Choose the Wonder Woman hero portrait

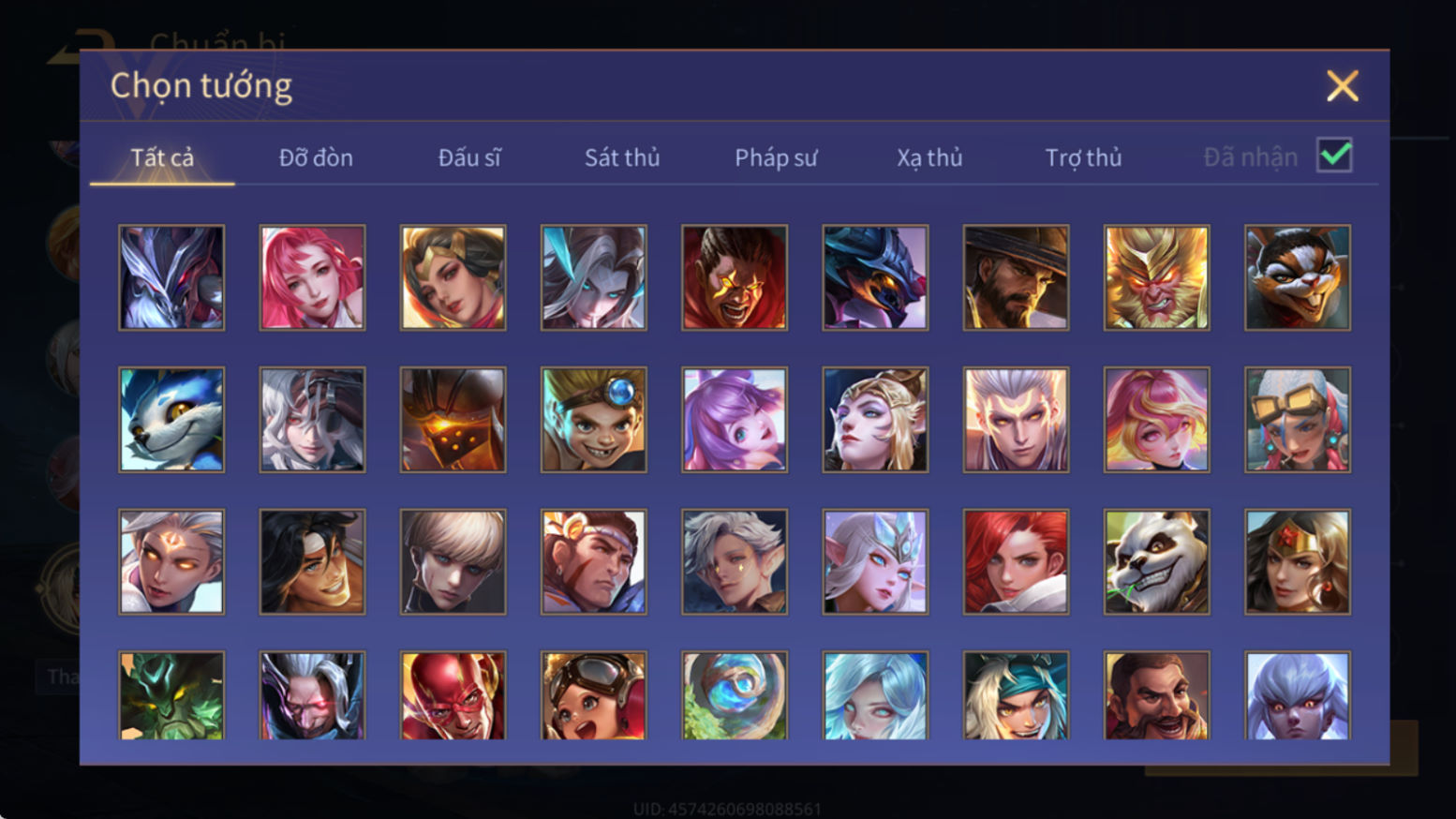(x=1297, y=561)
